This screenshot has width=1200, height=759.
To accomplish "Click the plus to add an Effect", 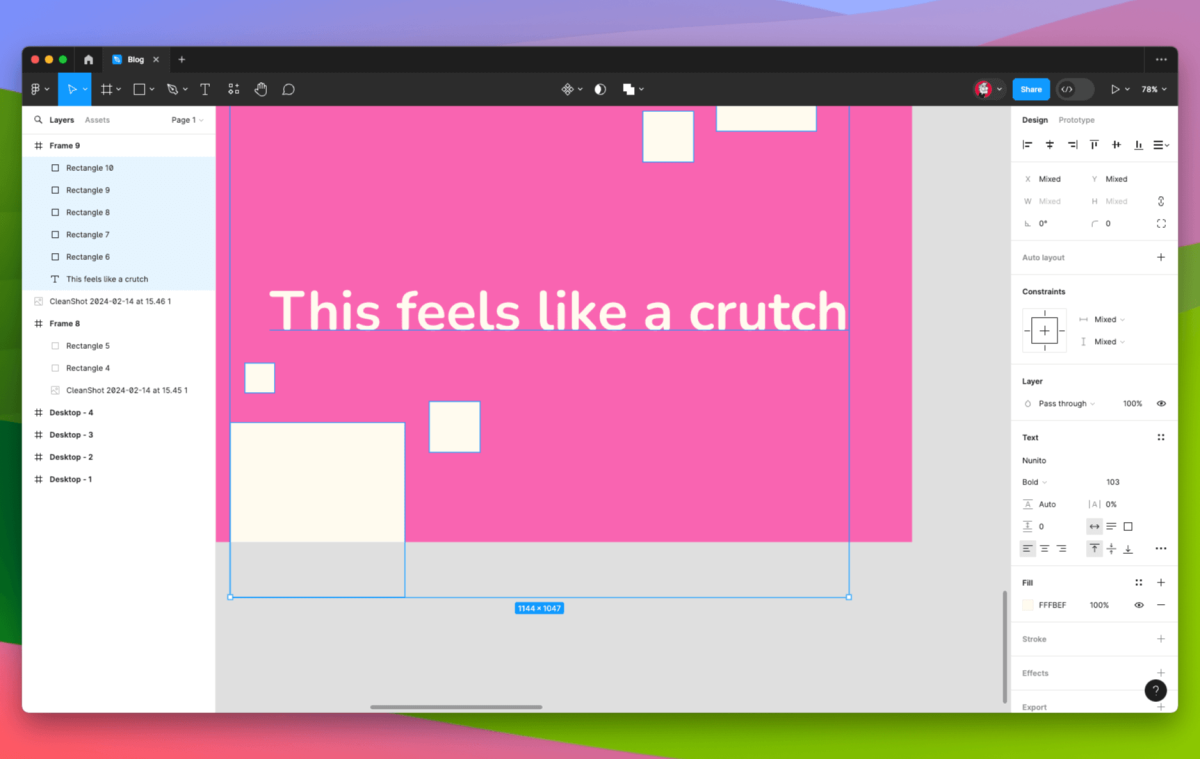I will click(x=1161, y=673).
